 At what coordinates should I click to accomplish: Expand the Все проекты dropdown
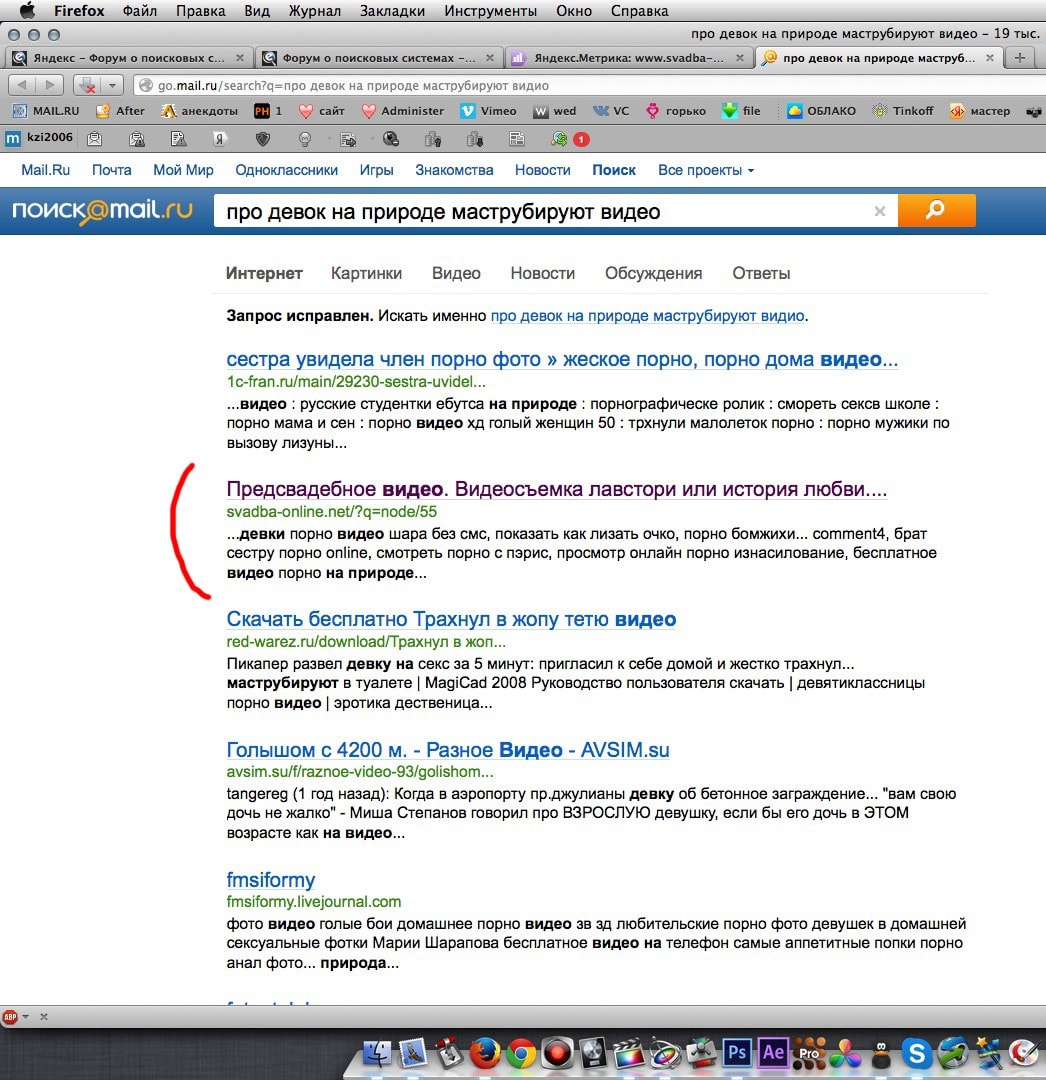pos(706,170)
